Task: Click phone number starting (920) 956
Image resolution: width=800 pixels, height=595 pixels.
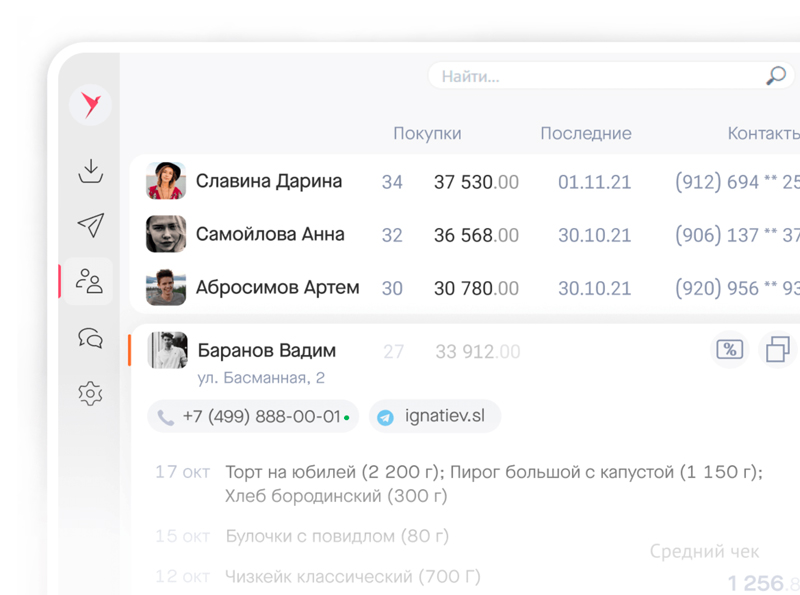Action: (x=737, y=288)
